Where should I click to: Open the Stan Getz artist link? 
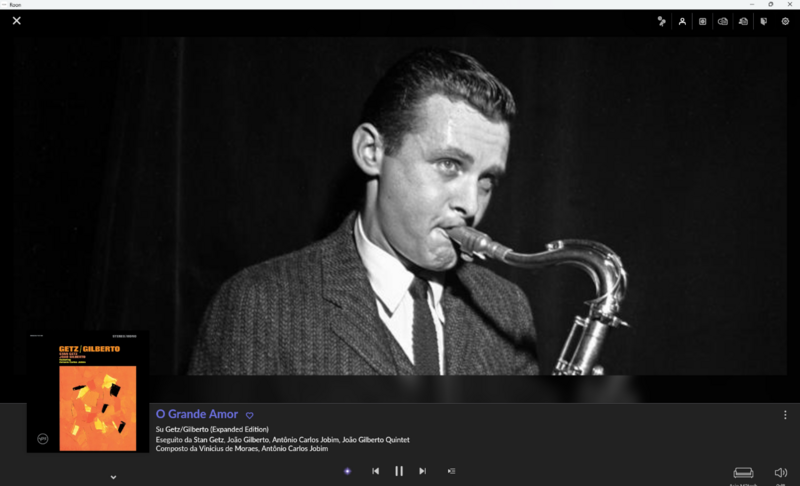point(208,440)
